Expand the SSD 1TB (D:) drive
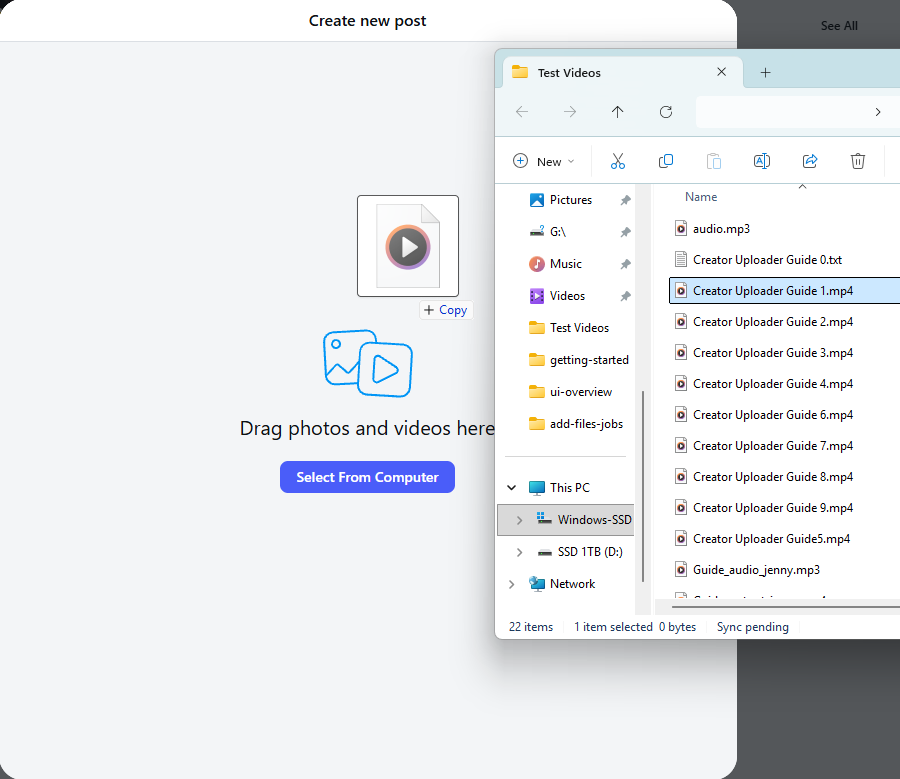 519,552
